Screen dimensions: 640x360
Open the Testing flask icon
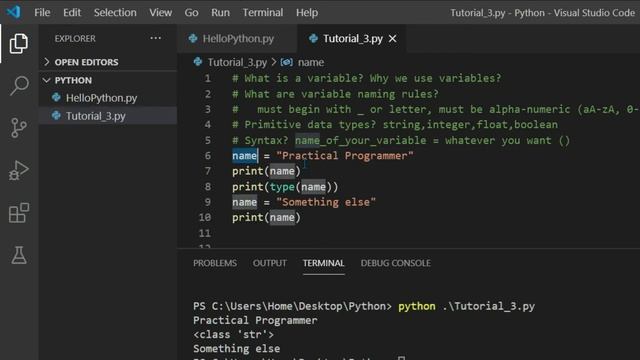(19, 255)
